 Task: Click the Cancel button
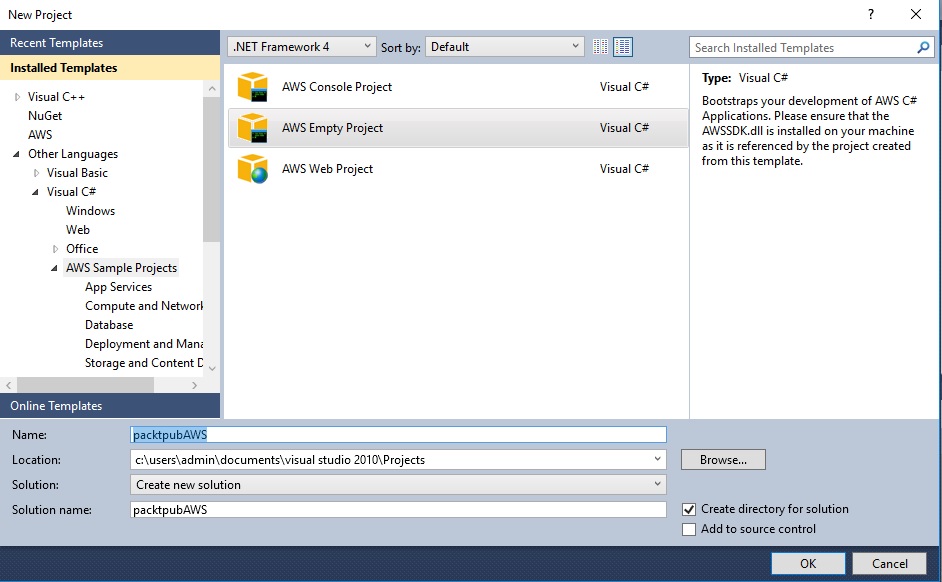890,563
